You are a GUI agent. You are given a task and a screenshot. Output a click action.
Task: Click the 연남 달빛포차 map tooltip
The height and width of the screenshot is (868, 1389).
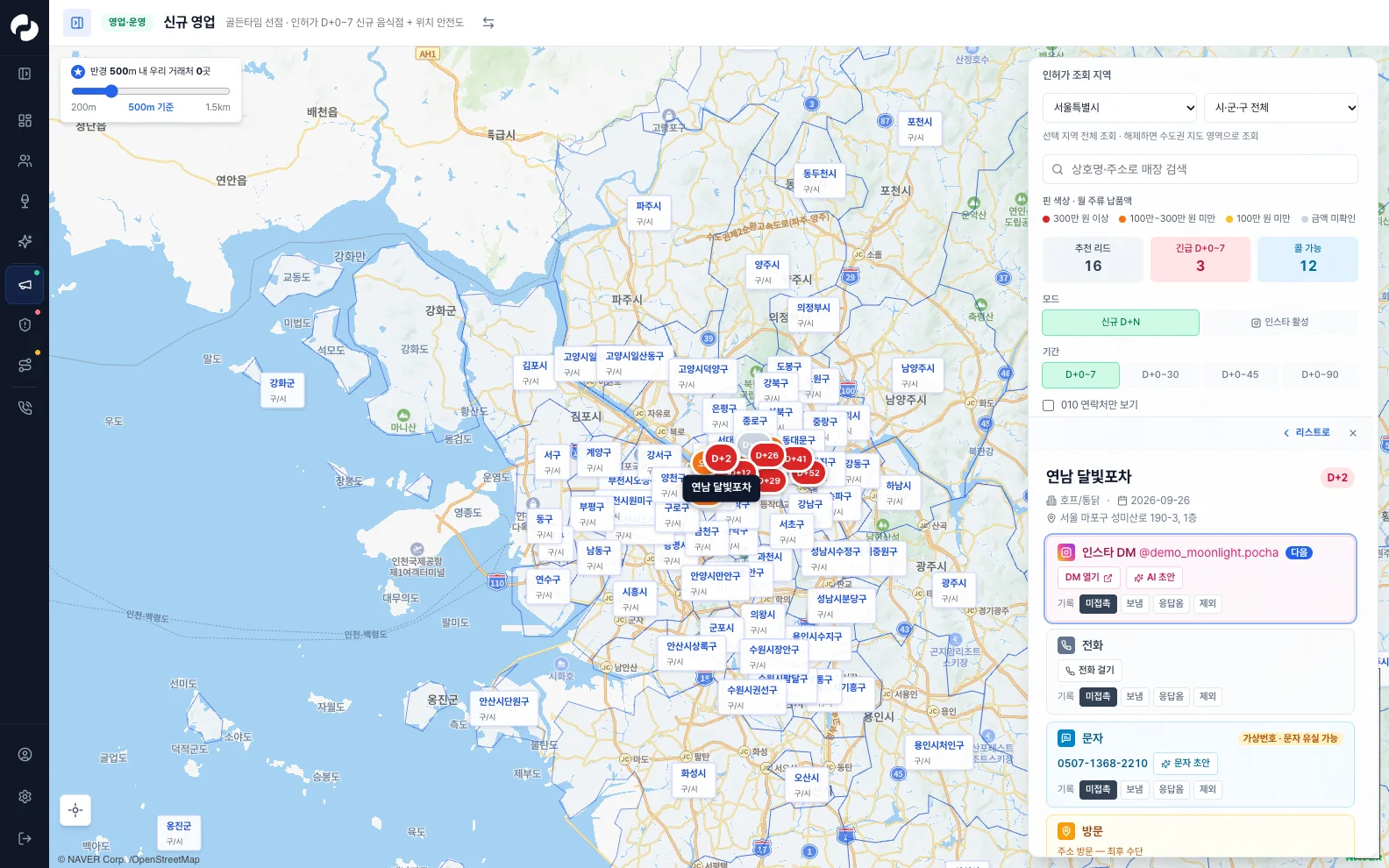click(721, 487)
